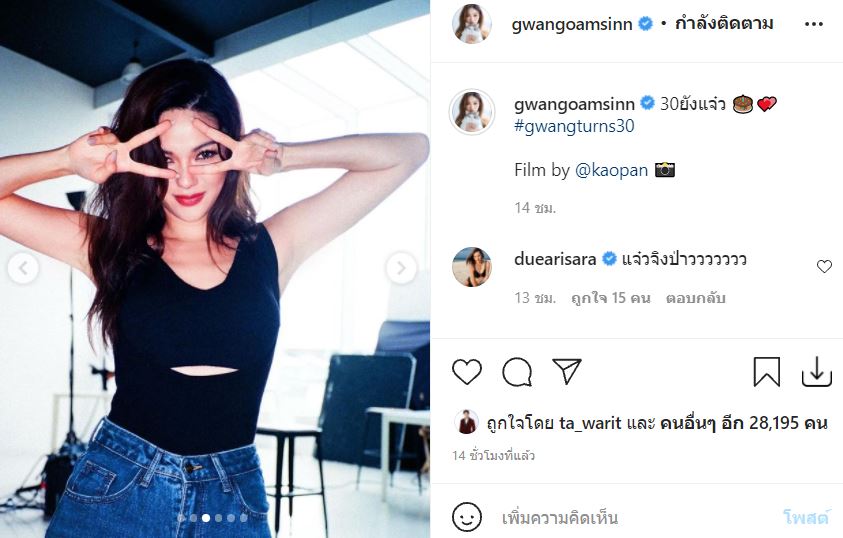
Task: Open gwangoamsinn's header profile picture
Action: click(x=472, y=25)
